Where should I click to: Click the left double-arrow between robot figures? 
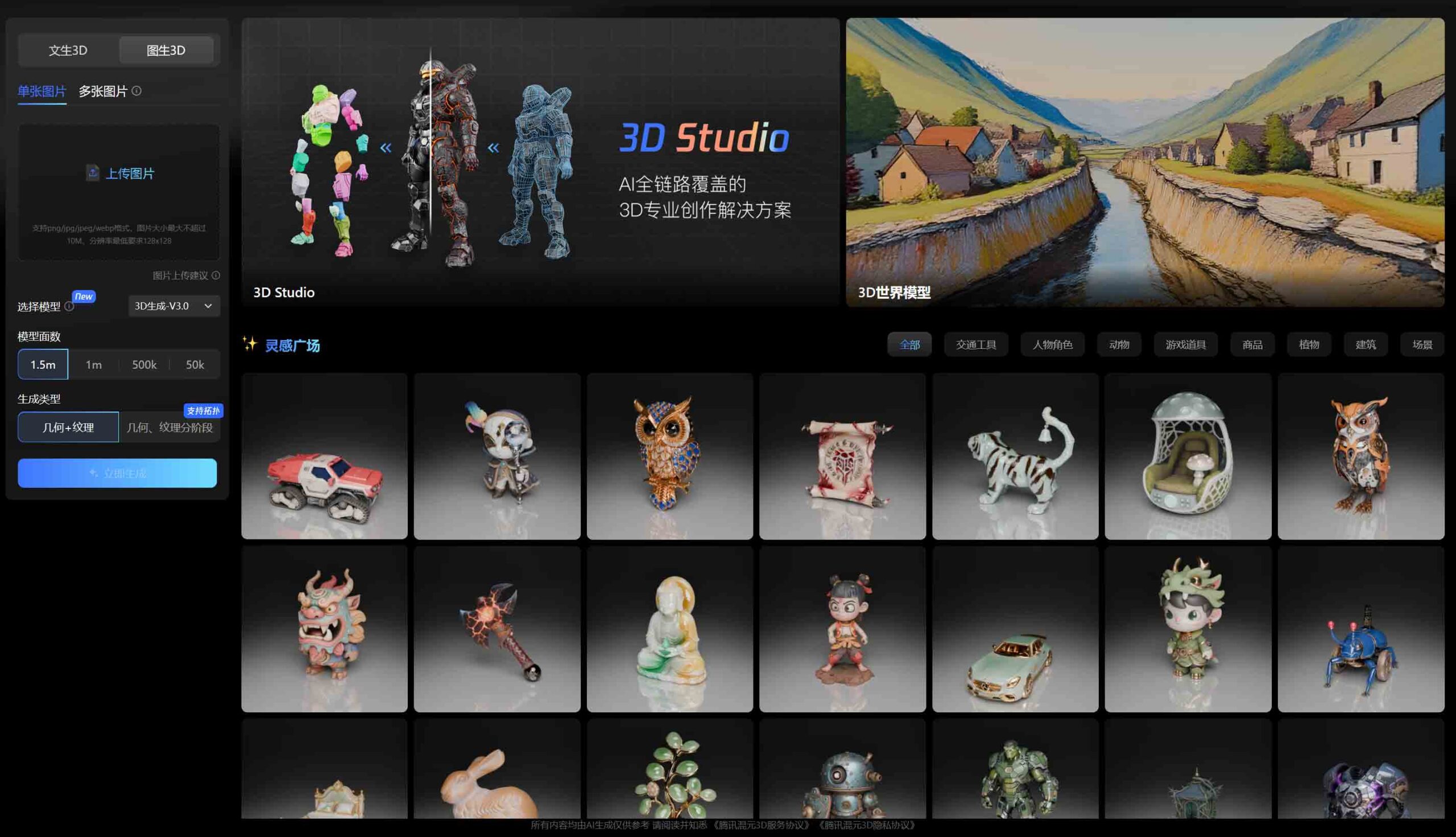(386, 149)
